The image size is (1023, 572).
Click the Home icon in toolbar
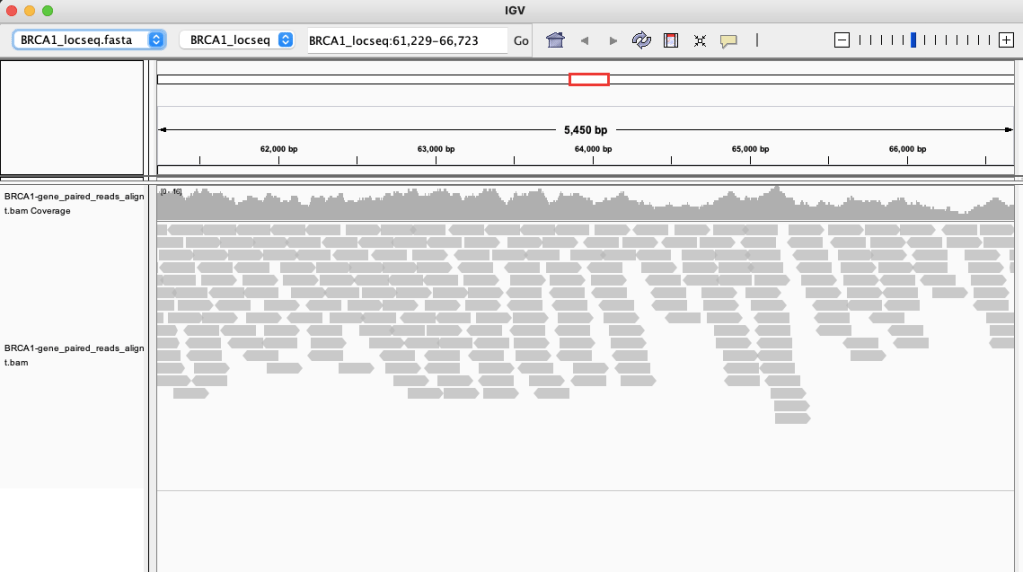(x=555, y=40)
